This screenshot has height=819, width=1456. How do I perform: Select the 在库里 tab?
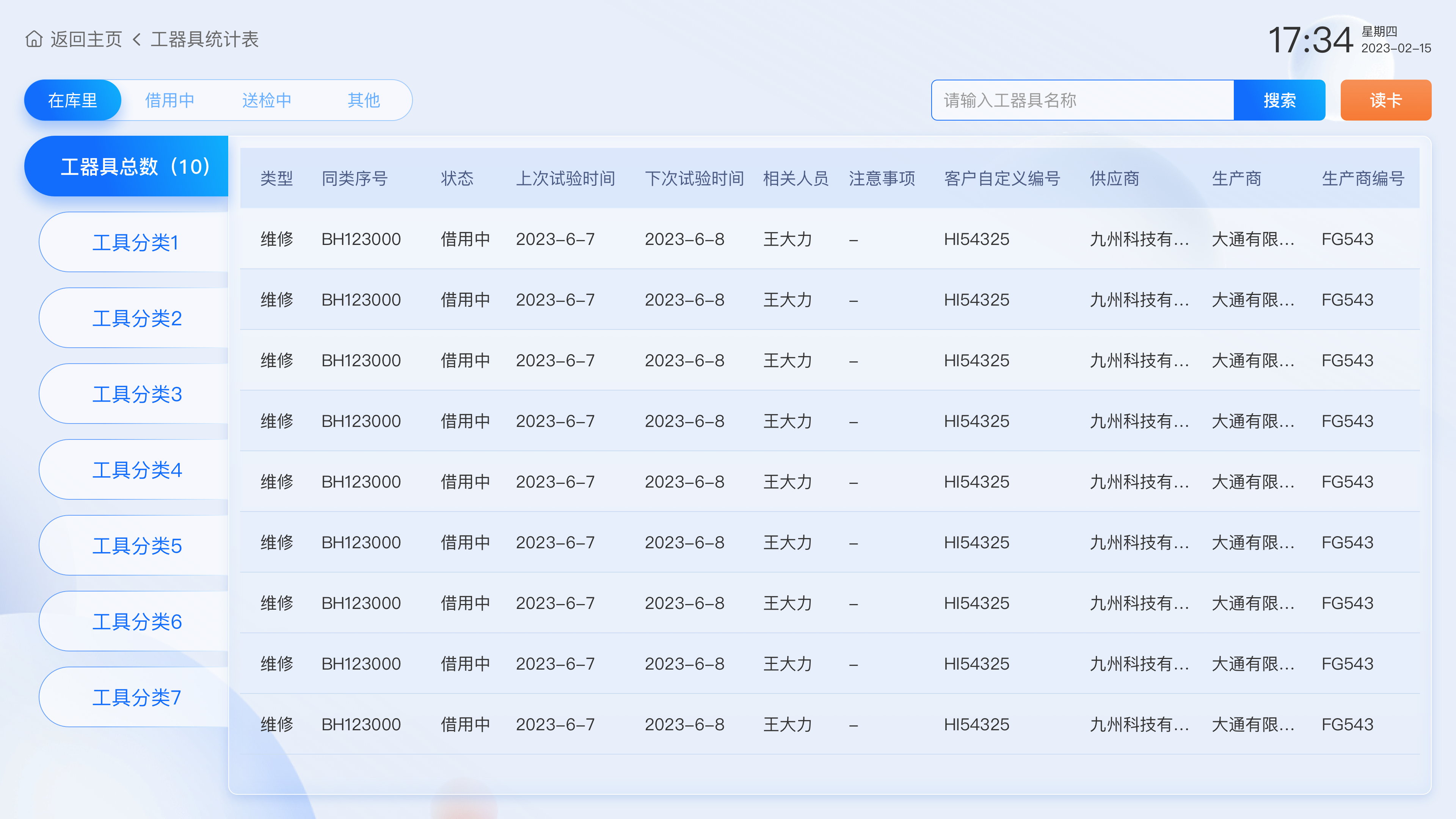pos(73,100)
